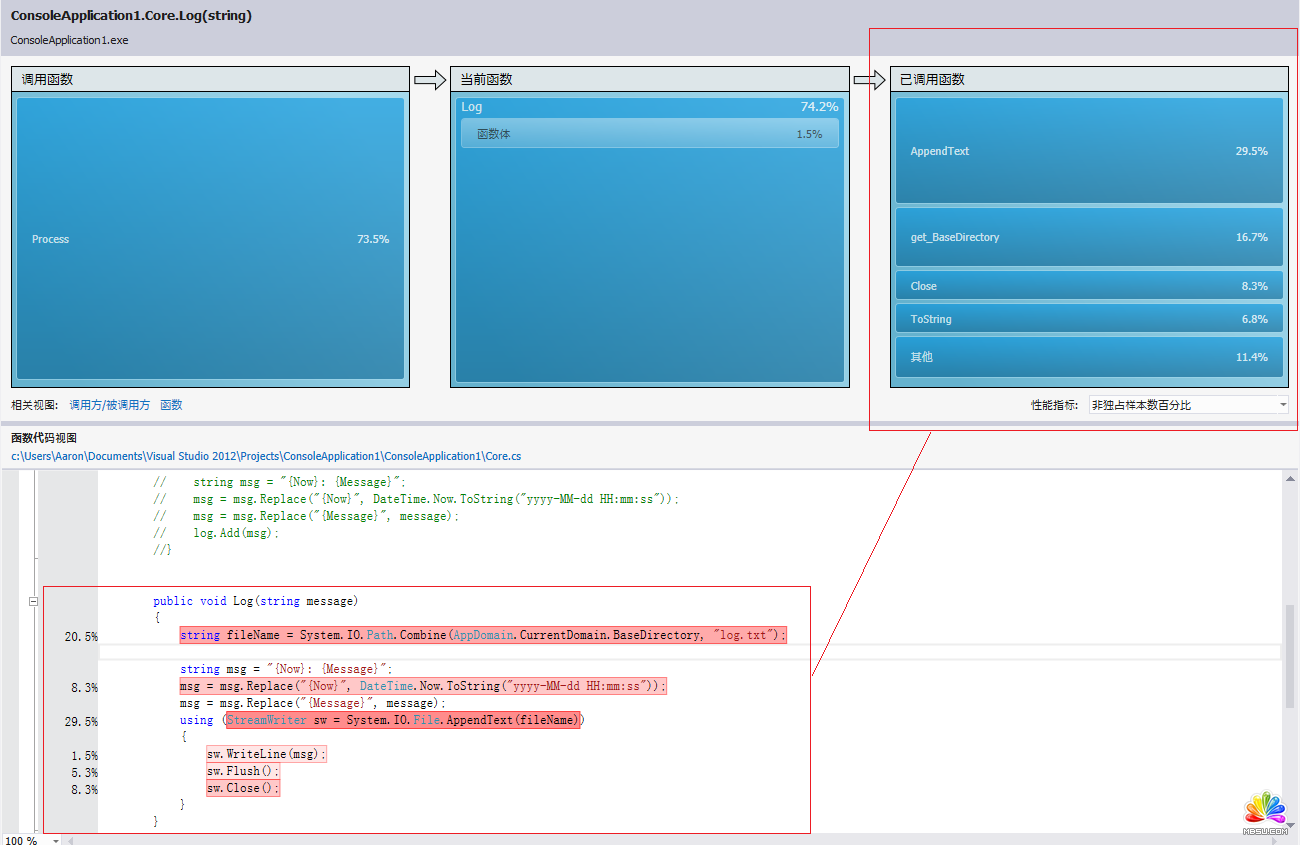Click the highlighted Path.Combine fileName line

click(483, 635)
